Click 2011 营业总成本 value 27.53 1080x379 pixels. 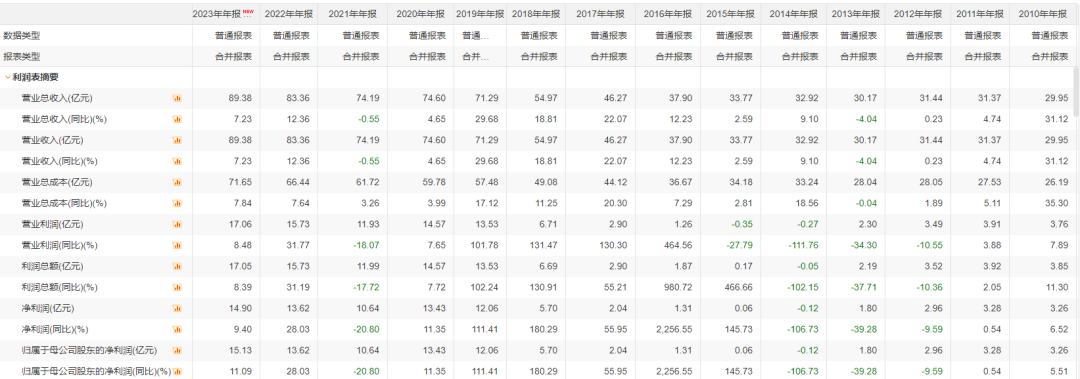[991, 183]
